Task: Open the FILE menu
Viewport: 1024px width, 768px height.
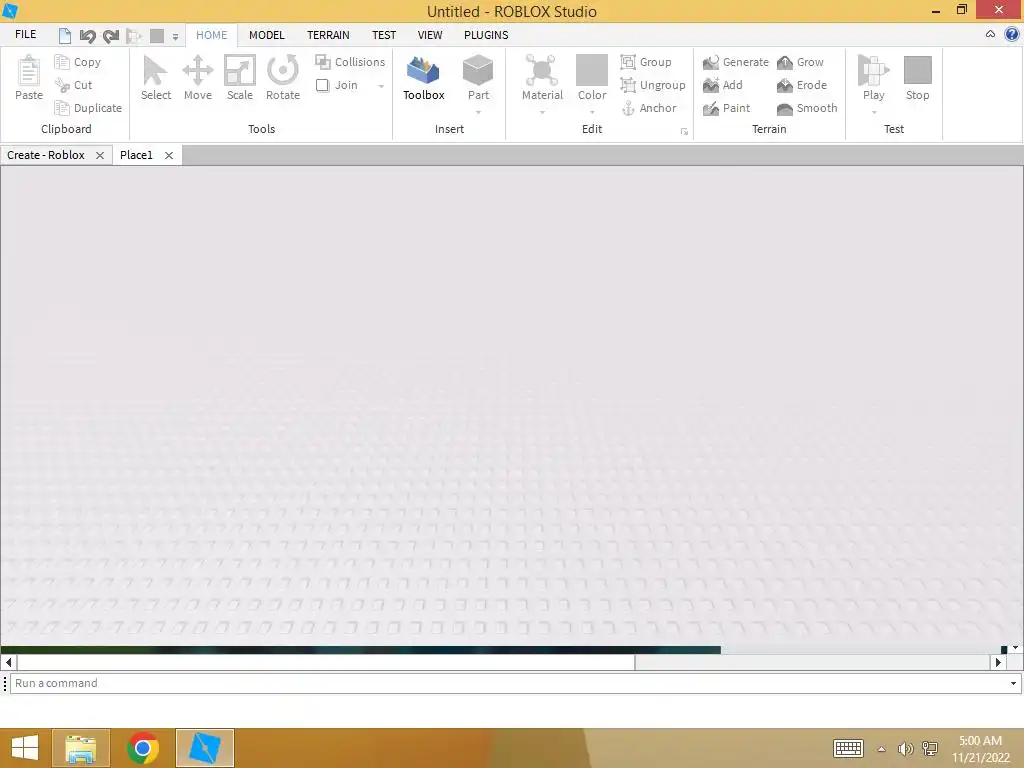Action: [x=25, y=35]
